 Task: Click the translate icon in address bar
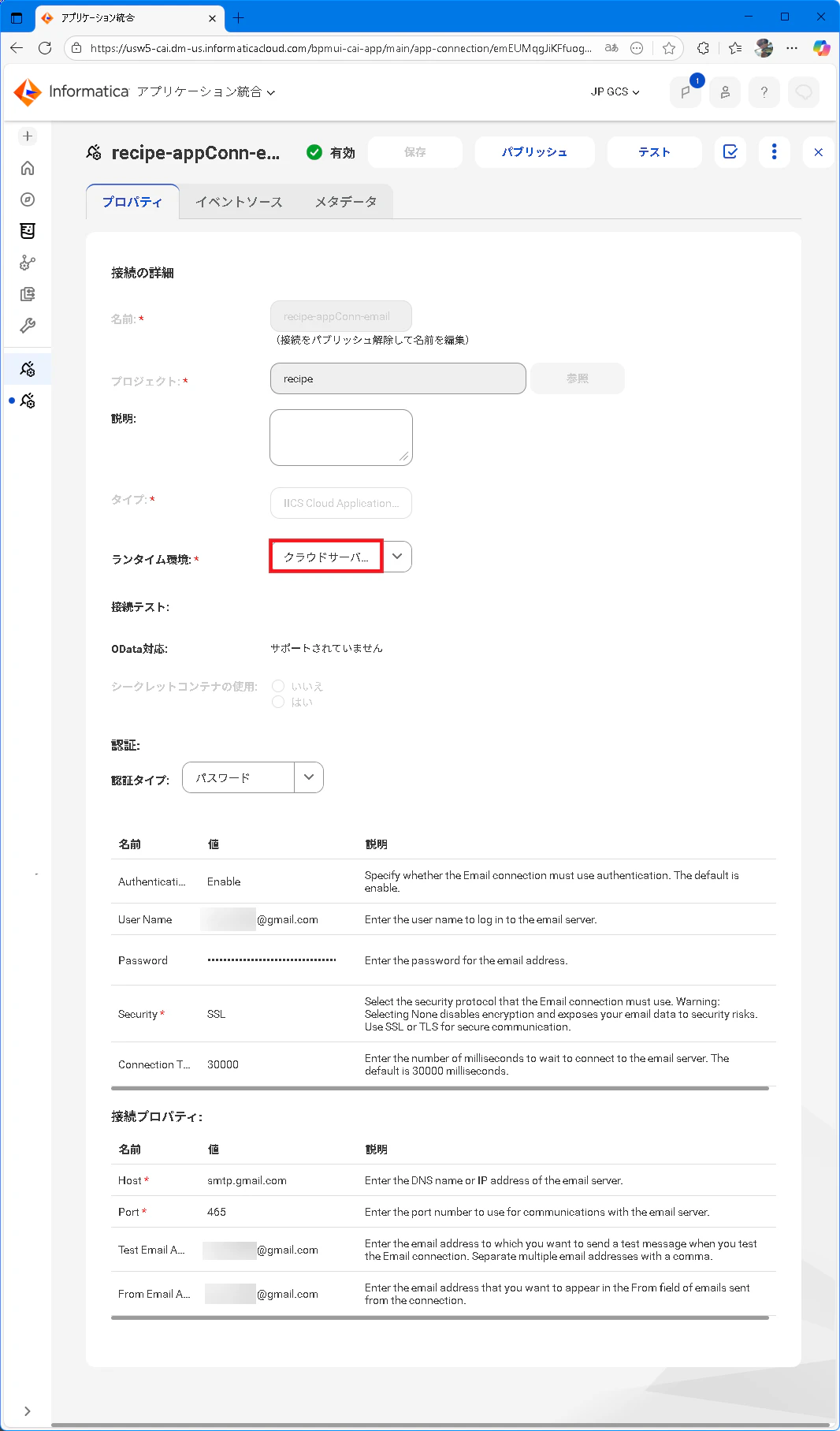(x=611, y=48)
